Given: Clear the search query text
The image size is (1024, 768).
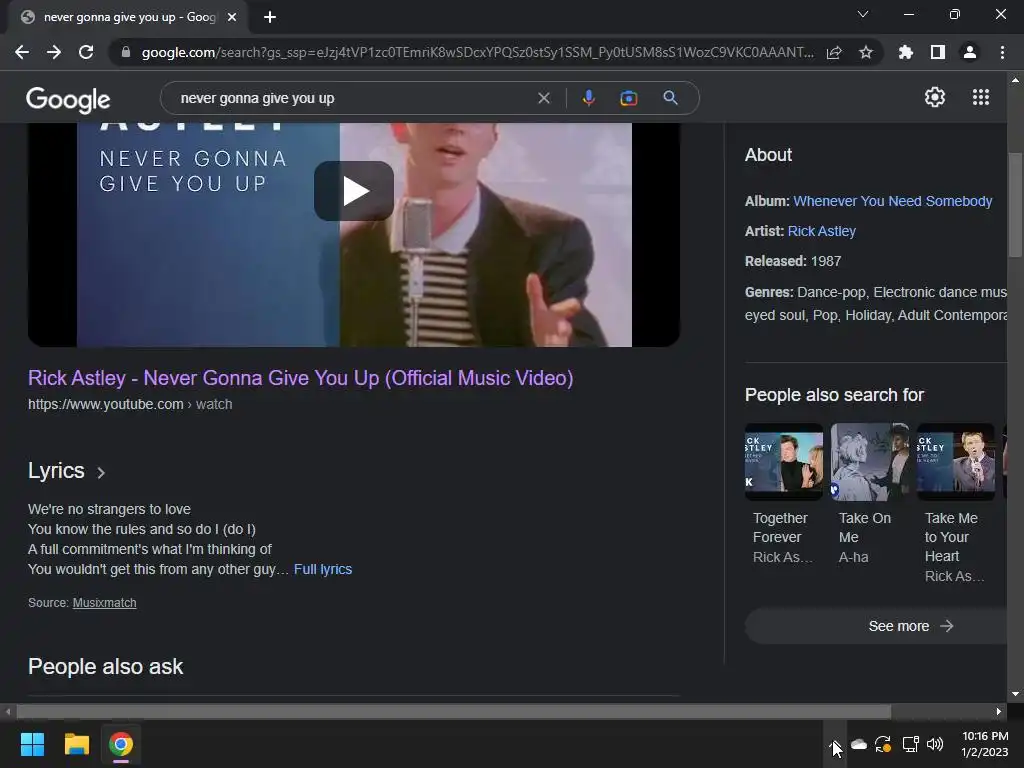Looking at the screenshot, I should (x=543, y=98).
